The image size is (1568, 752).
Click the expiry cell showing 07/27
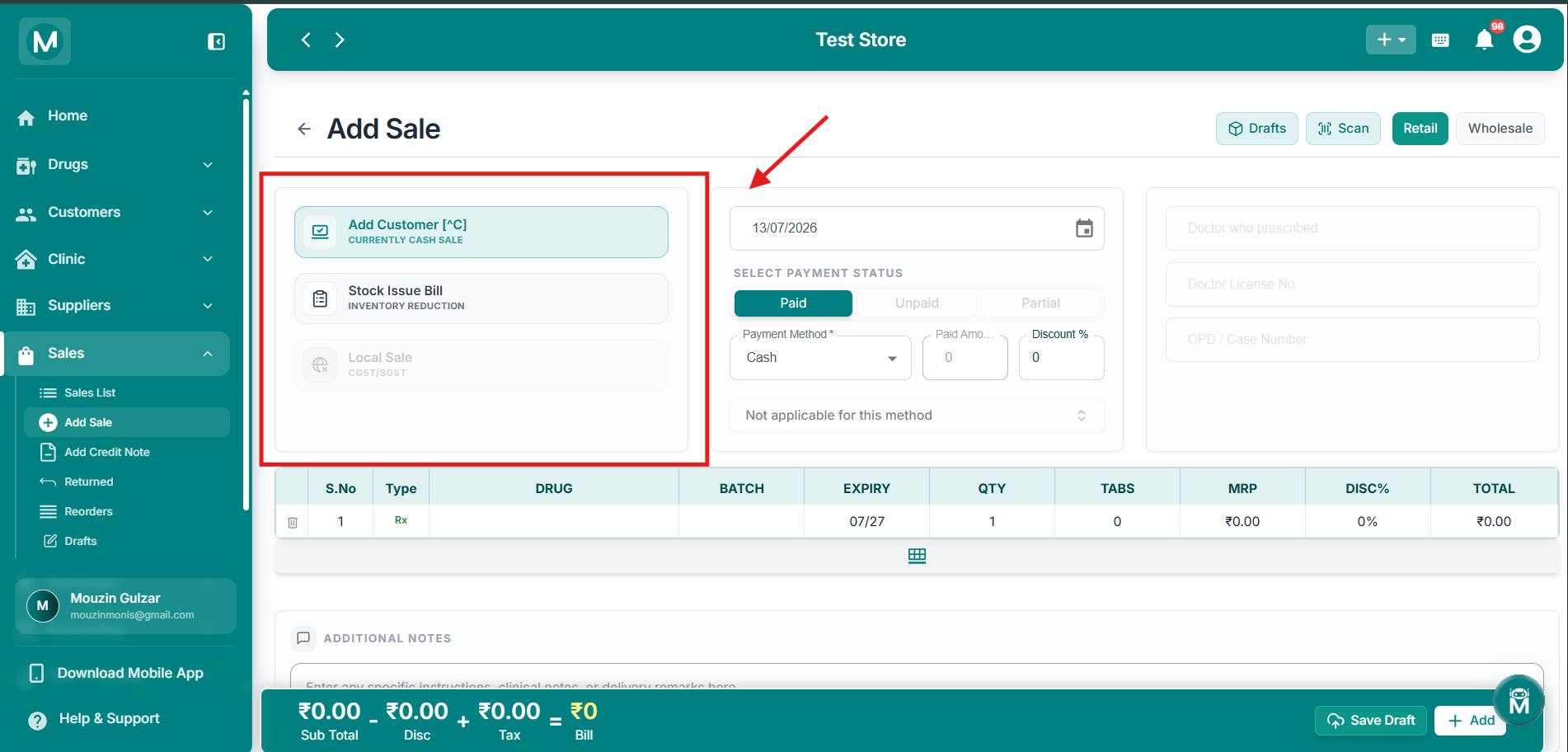pos(866,521)
